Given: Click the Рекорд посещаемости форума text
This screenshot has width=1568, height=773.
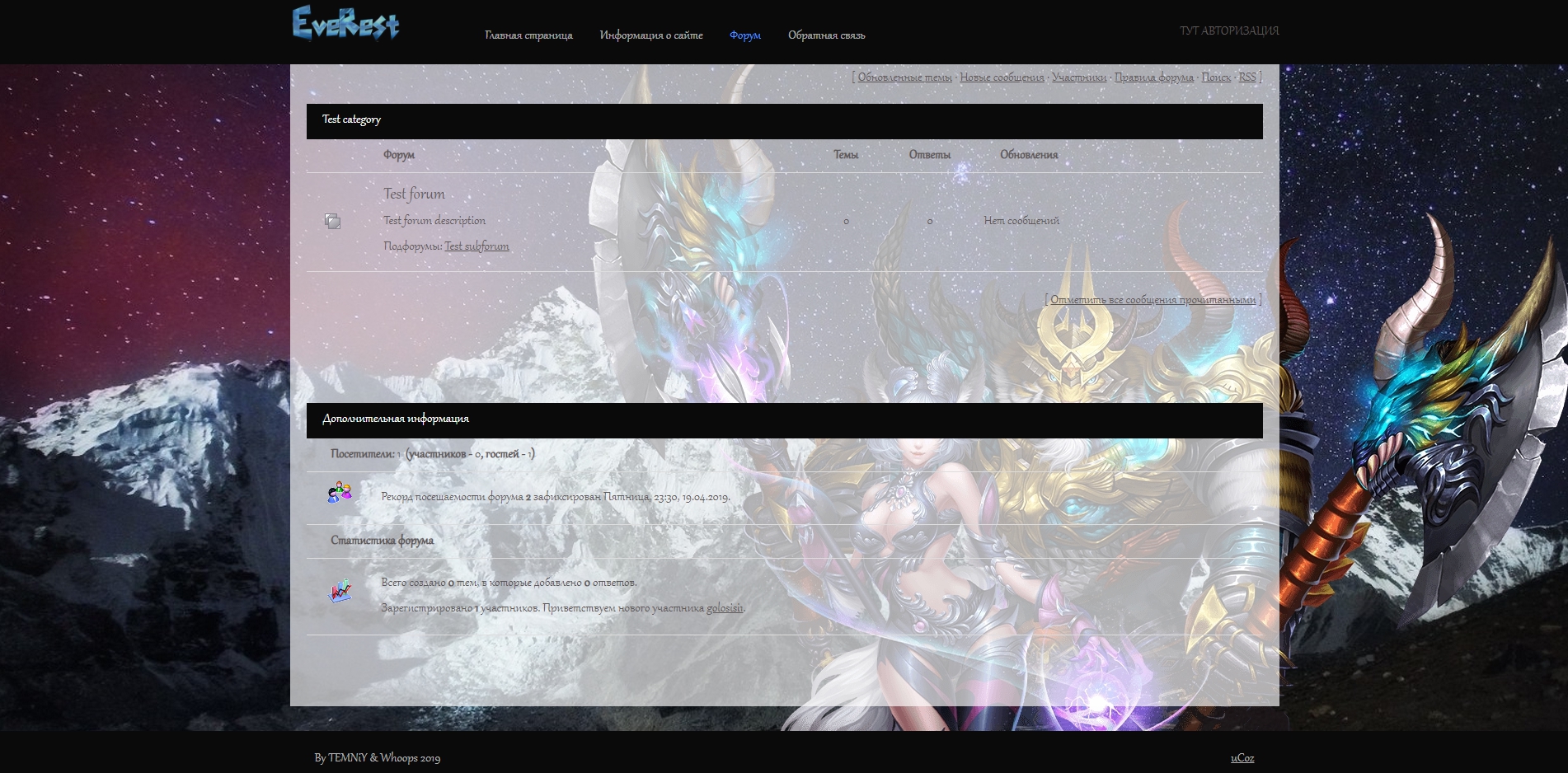Looking at the screenshot, I should tap(556, 497).
